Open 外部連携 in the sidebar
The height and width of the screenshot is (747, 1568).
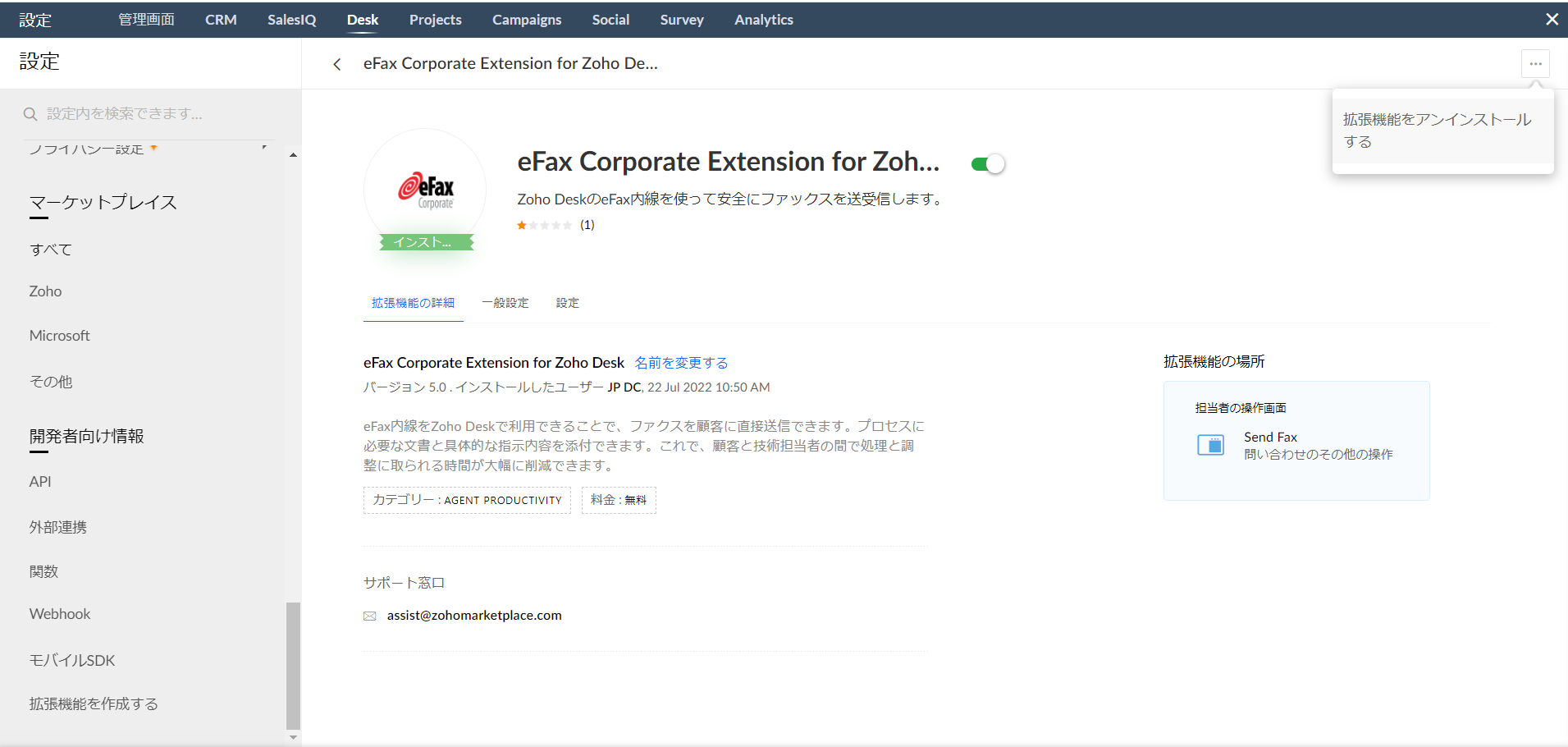[x=58, y=527]
